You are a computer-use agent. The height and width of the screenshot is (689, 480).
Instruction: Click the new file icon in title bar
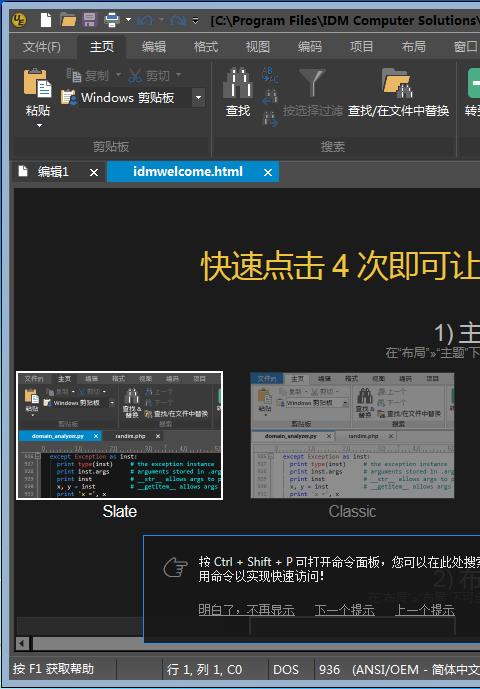(x=46, y=20)
